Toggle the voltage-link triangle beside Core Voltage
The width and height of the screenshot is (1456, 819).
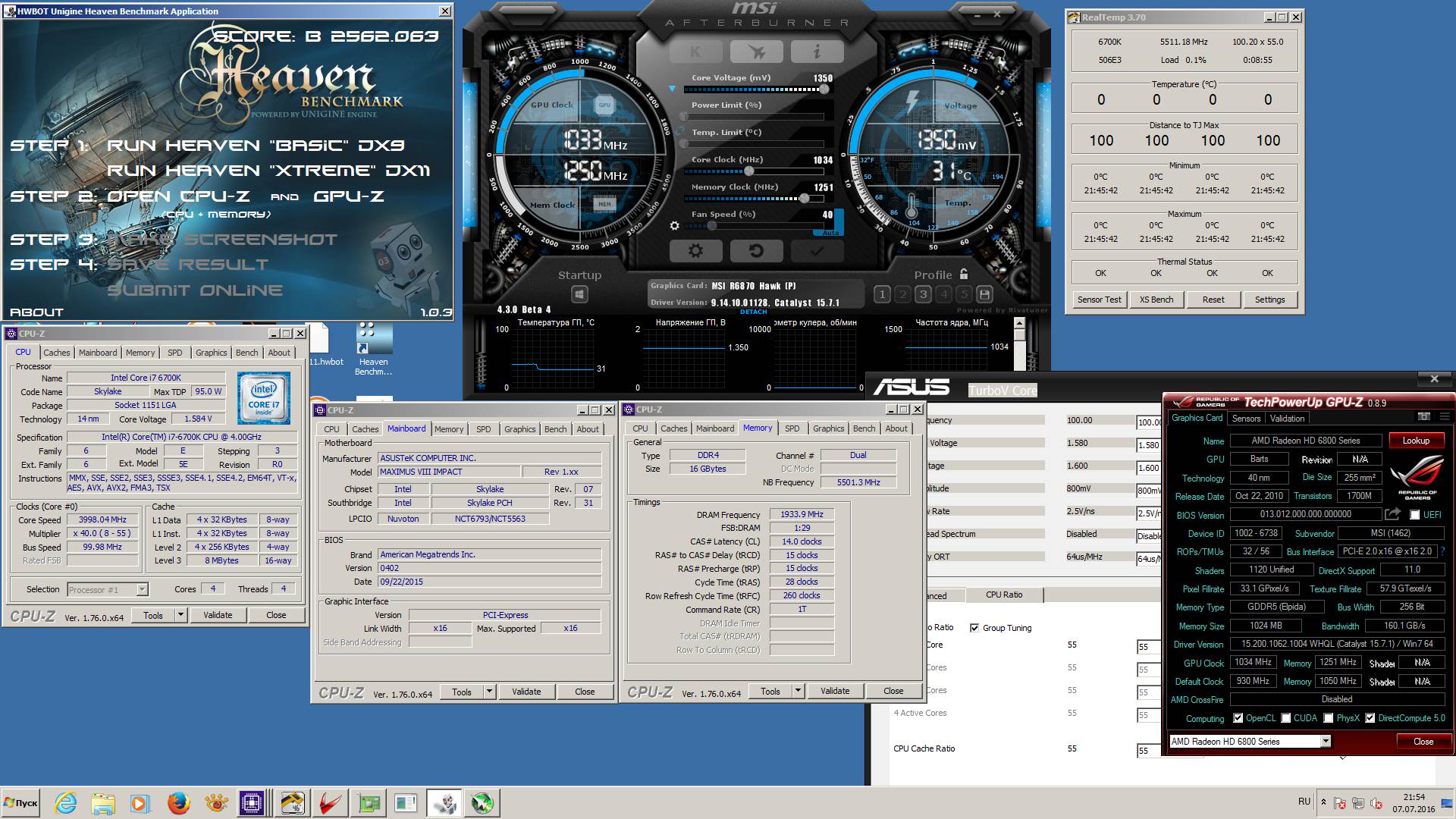(672, 89)
